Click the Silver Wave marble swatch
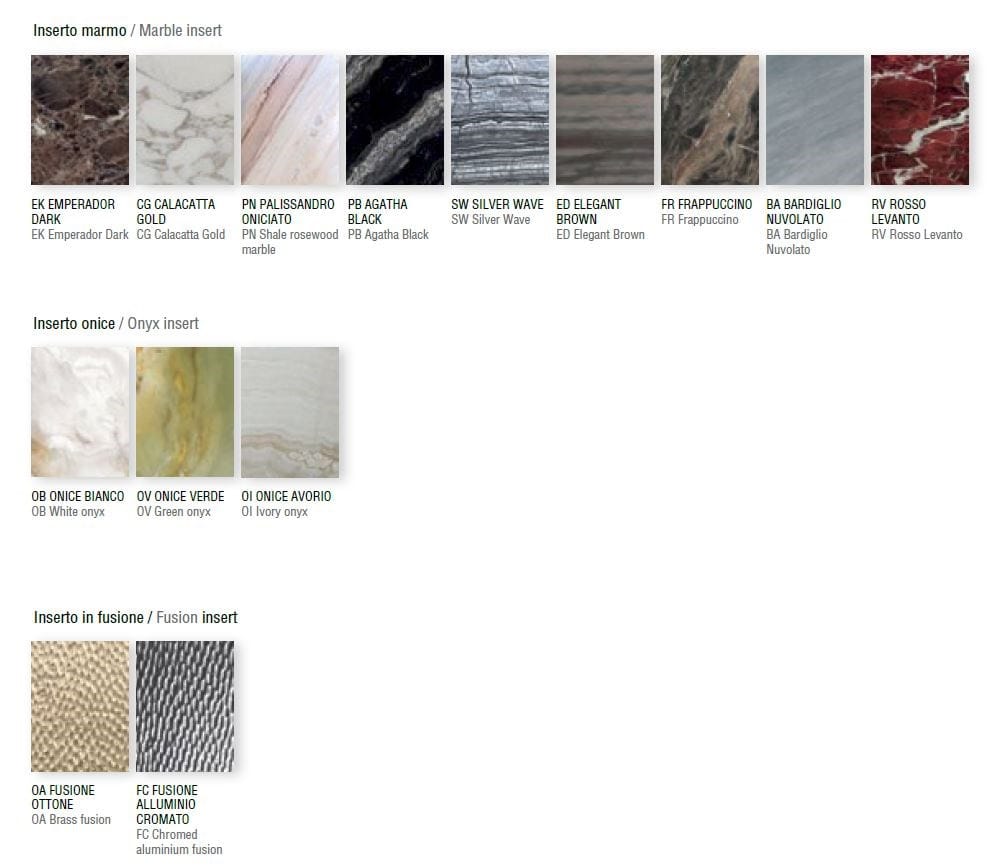994x868 pixels. [x=500, y=120]
